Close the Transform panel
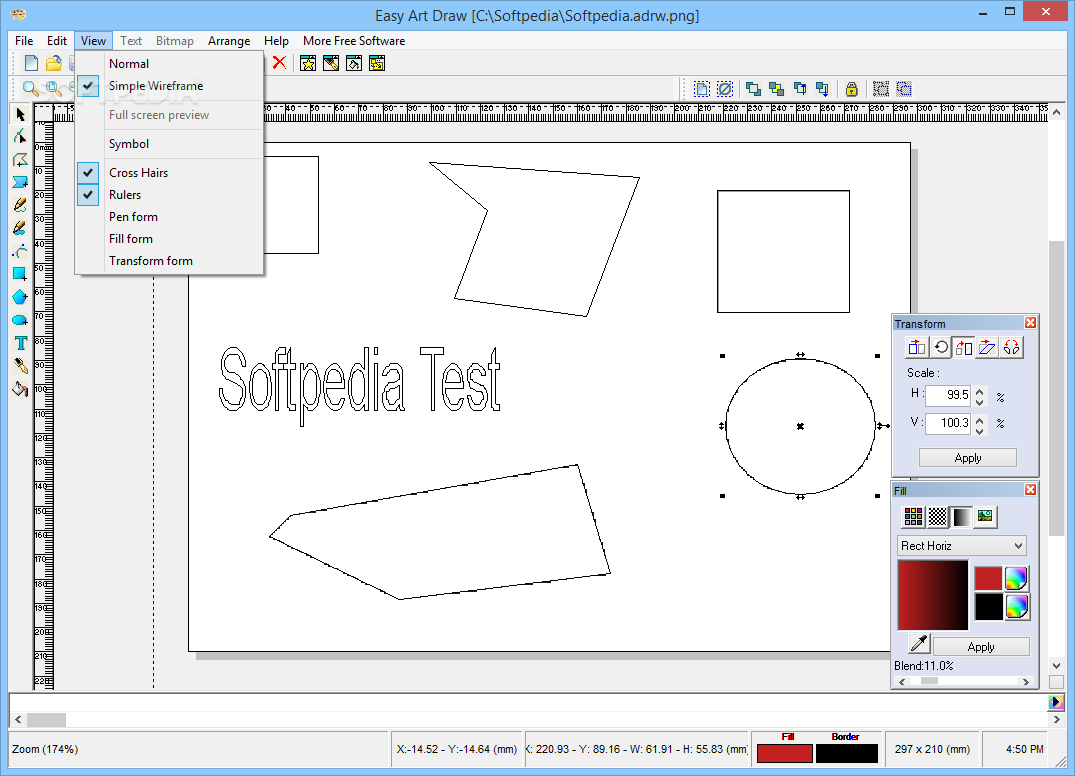1075x776 pixels. pos(1030,323)
